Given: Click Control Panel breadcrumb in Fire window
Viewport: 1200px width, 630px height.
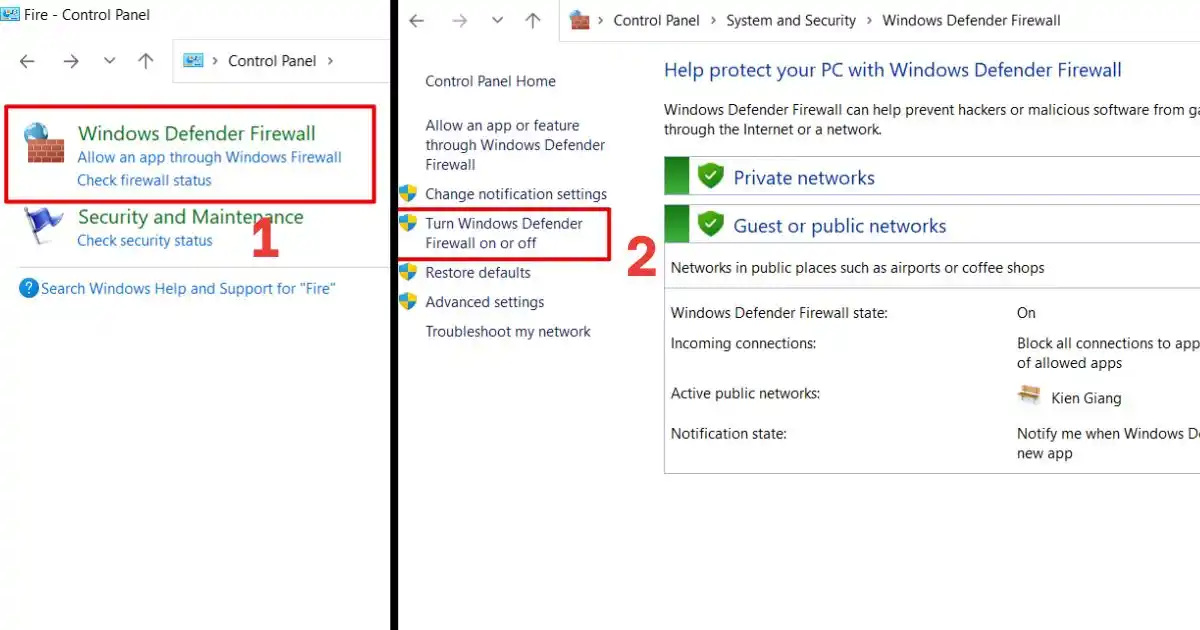Looking at the screenshot, I should pyautogui.click(x=272, y=61).
